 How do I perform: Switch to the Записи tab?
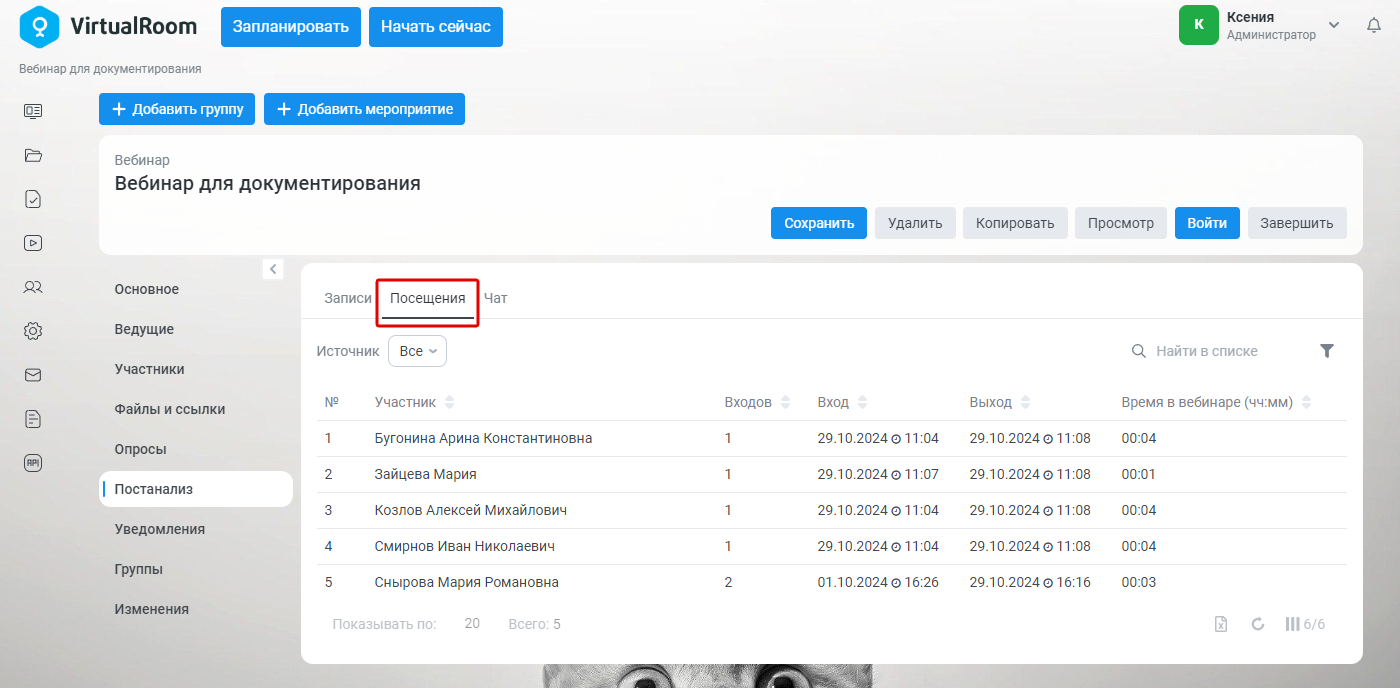(x=347, y=298)
